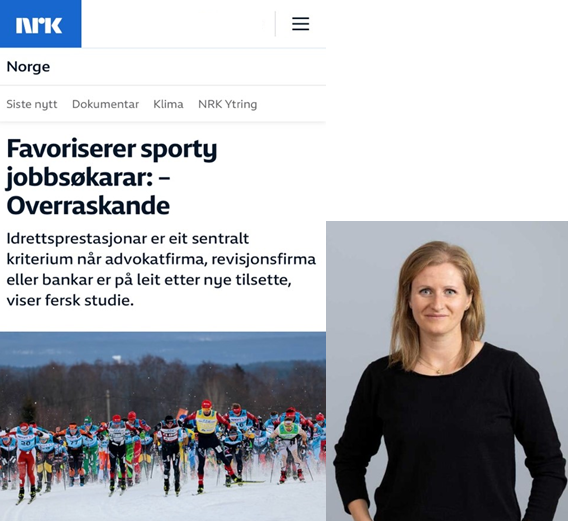Image resolution: width=568 pixels, height=521 pixels.
Task: Click the article lead paragraph about Idrettsprestasjonar
Action: tap(161, 269)
